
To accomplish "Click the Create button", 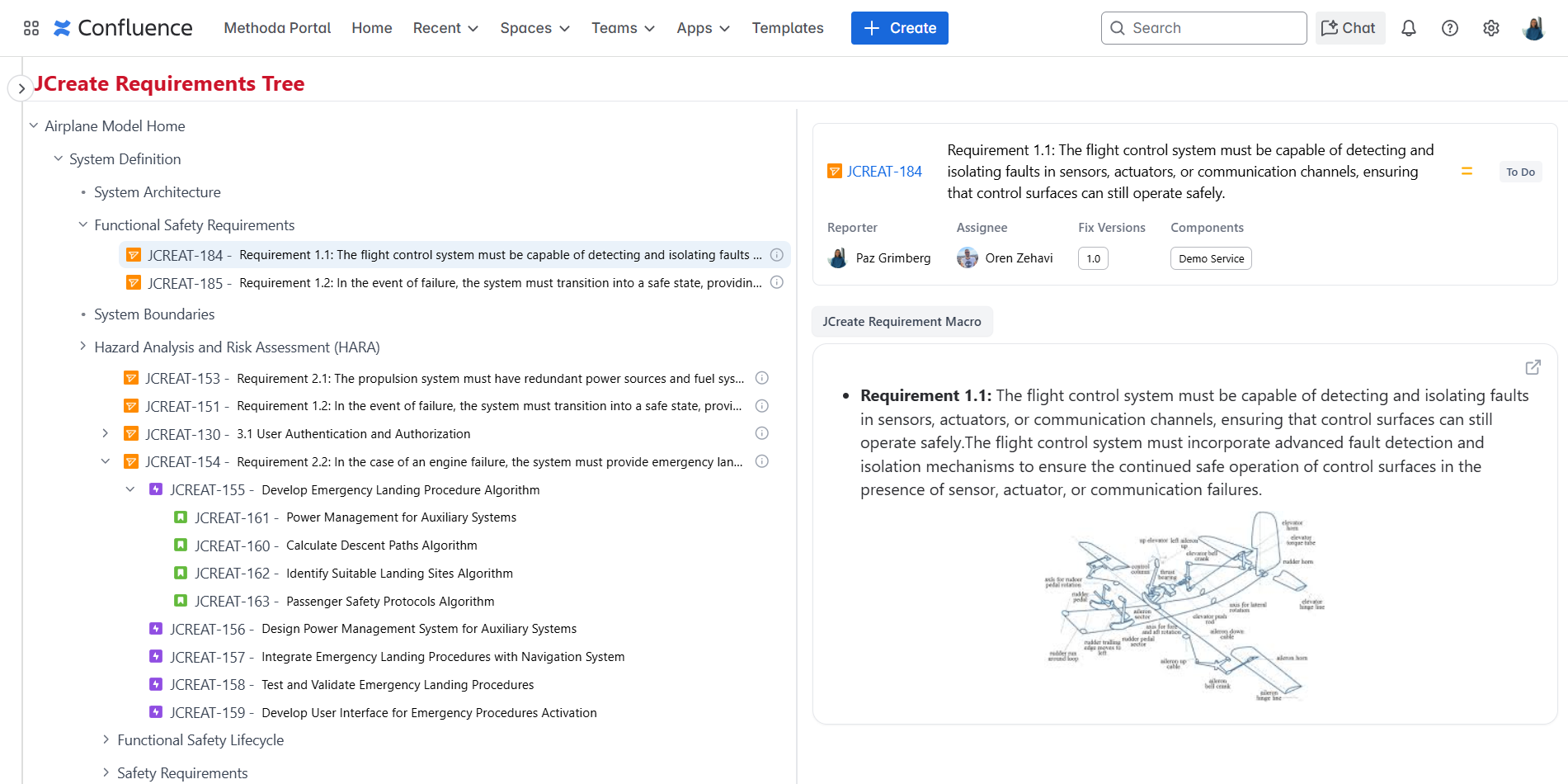I will (x=900, y=28).
